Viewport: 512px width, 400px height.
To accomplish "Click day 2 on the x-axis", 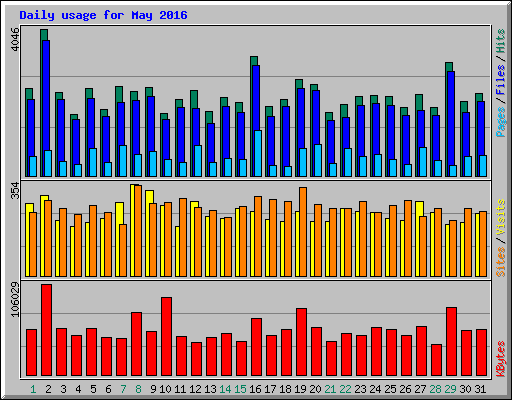I will tap(48, 389).
